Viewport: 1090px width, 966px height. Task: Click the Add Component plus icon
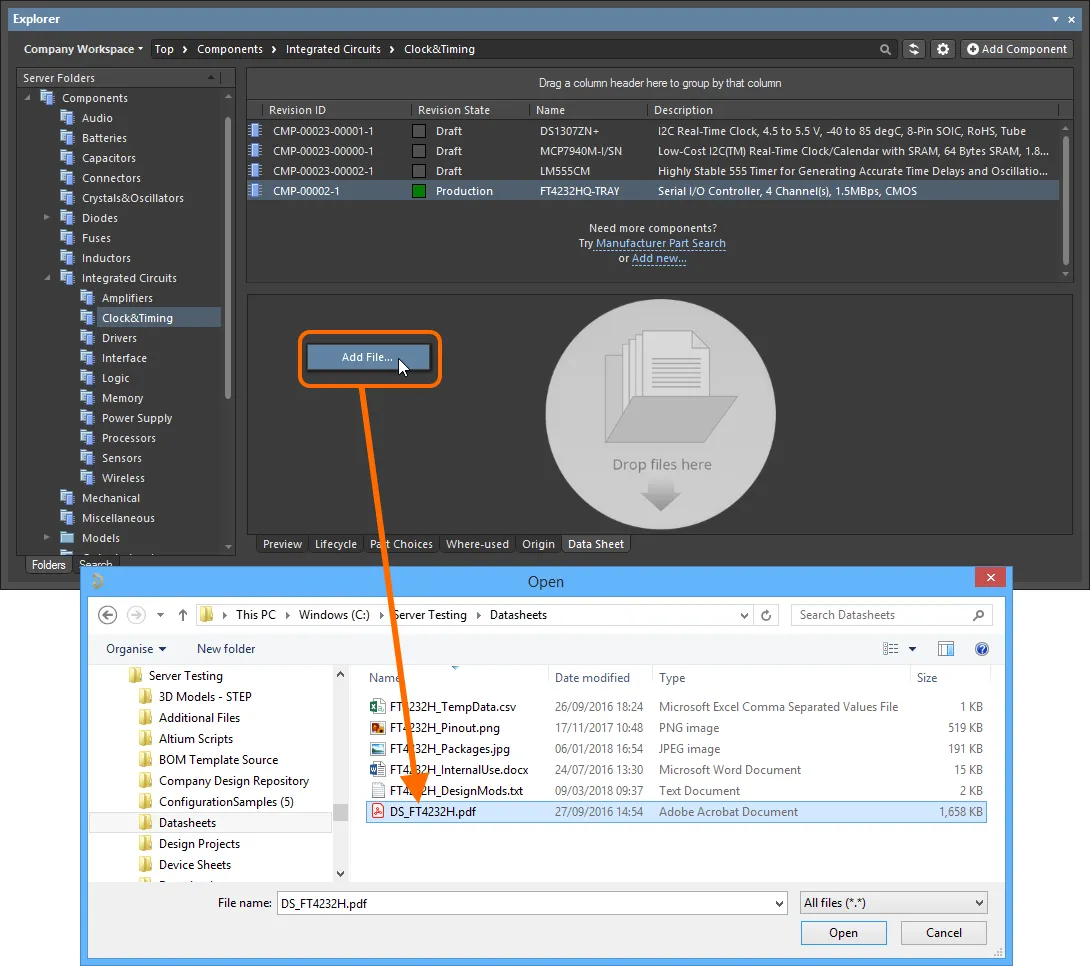[x=972, y=48]
